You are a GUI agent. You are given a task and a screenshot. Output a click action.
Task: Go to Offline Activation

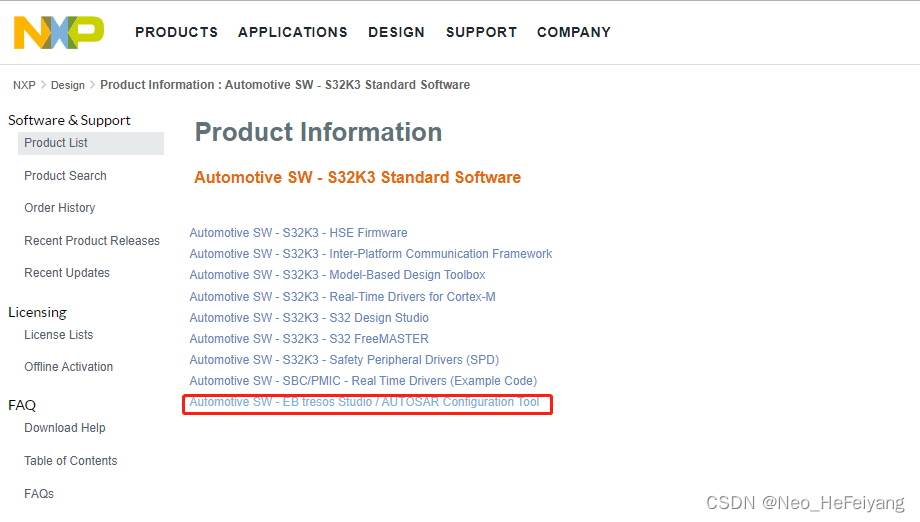[69, 367]
